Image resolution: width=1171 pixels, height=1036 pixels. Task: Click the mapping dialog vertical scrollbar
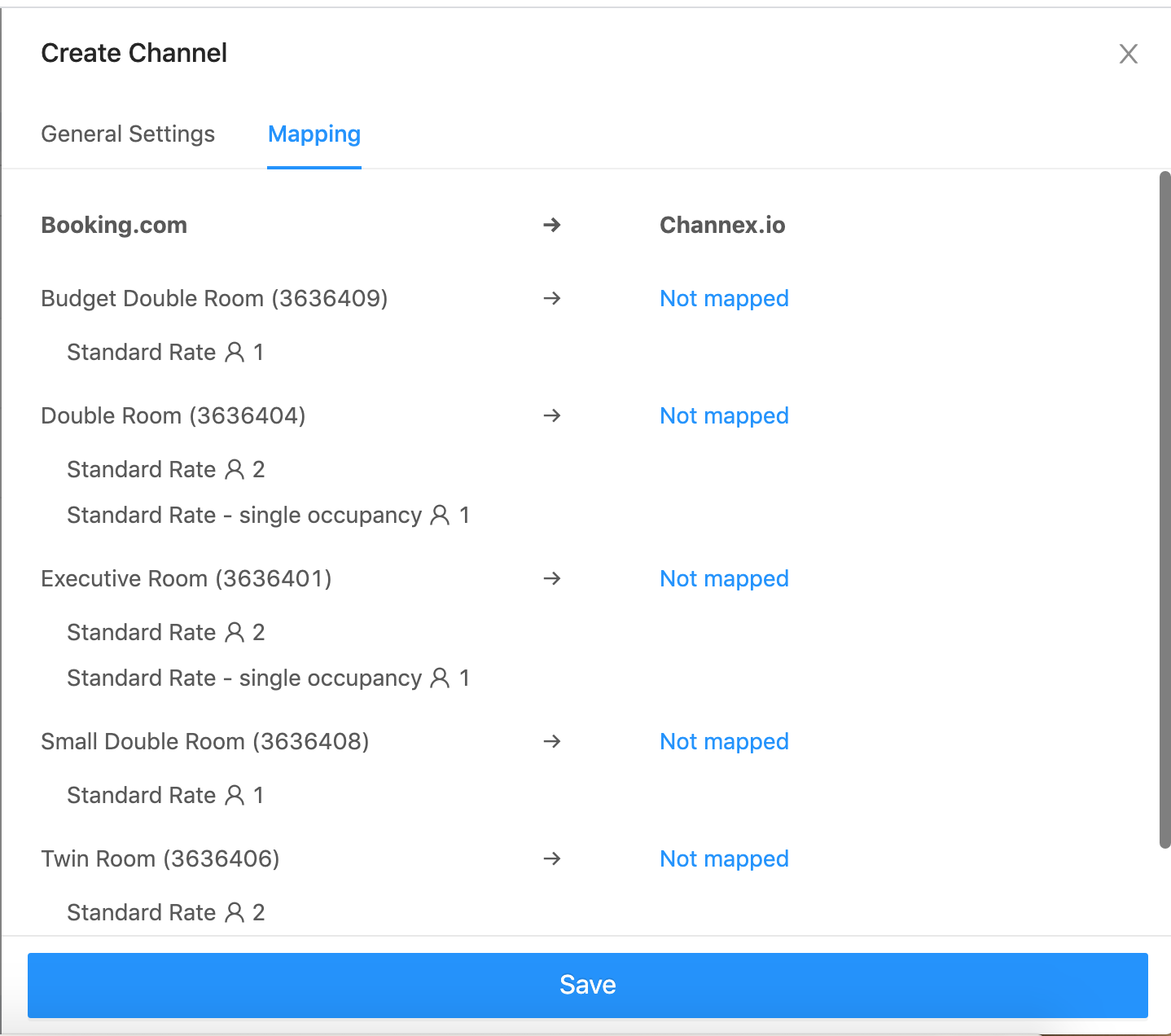coord(1164,510)
